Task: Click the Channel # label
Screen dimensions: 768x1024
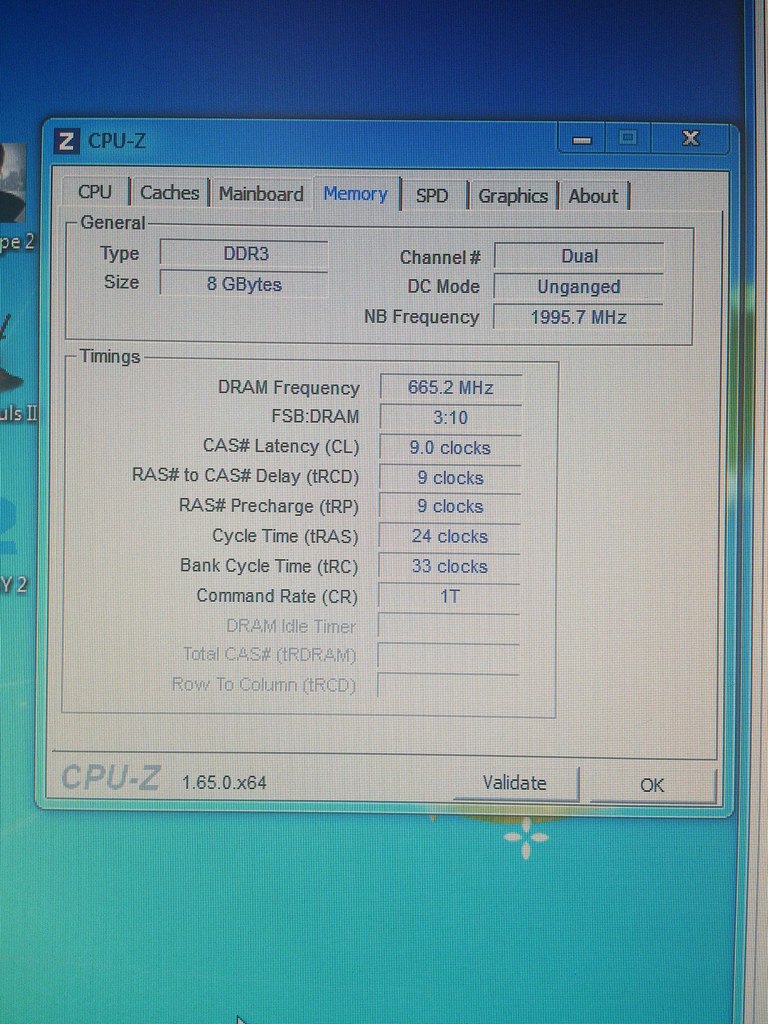Action: (x=441, y=257)
